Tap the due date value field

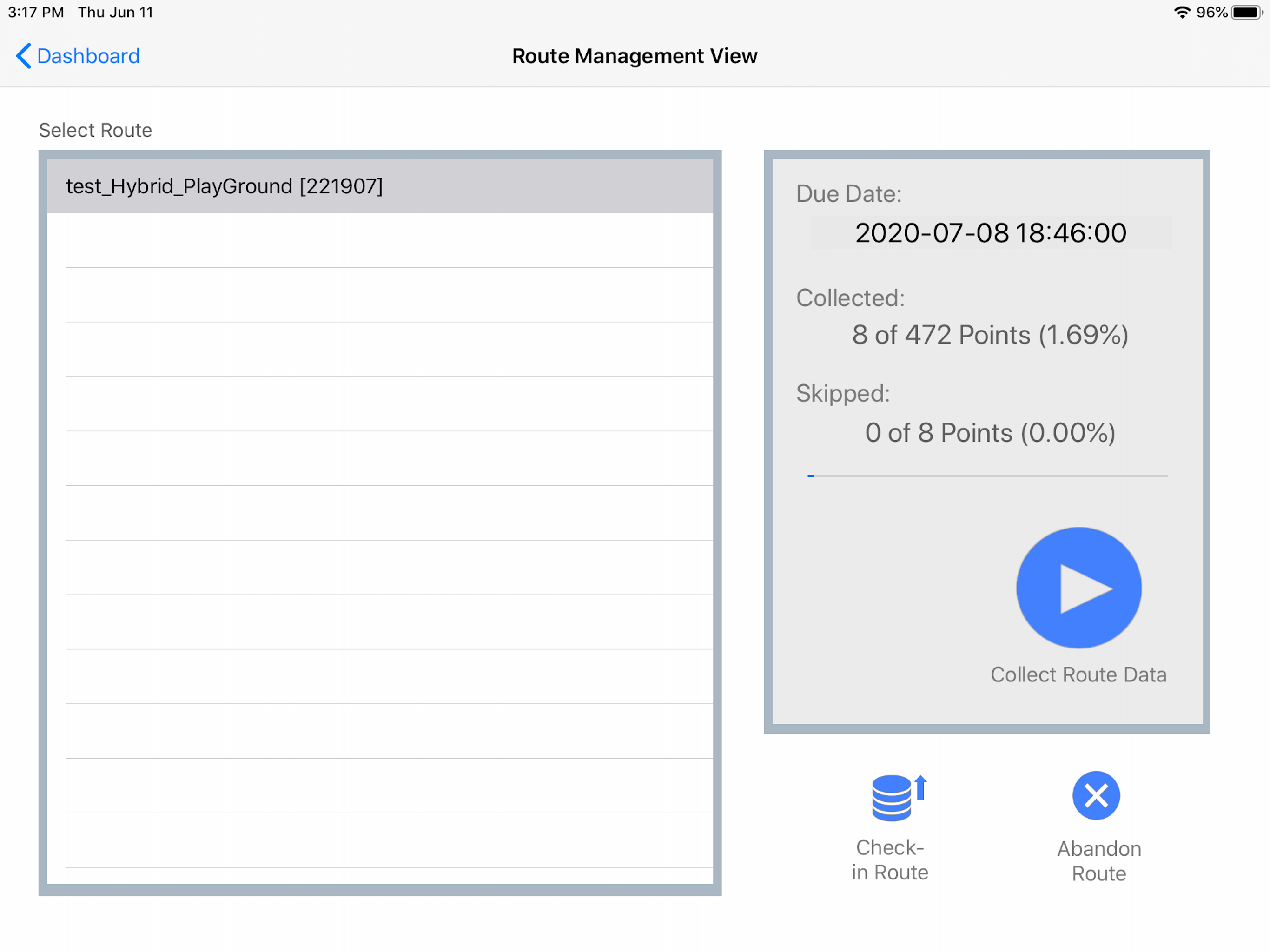[x=991, y=232]
